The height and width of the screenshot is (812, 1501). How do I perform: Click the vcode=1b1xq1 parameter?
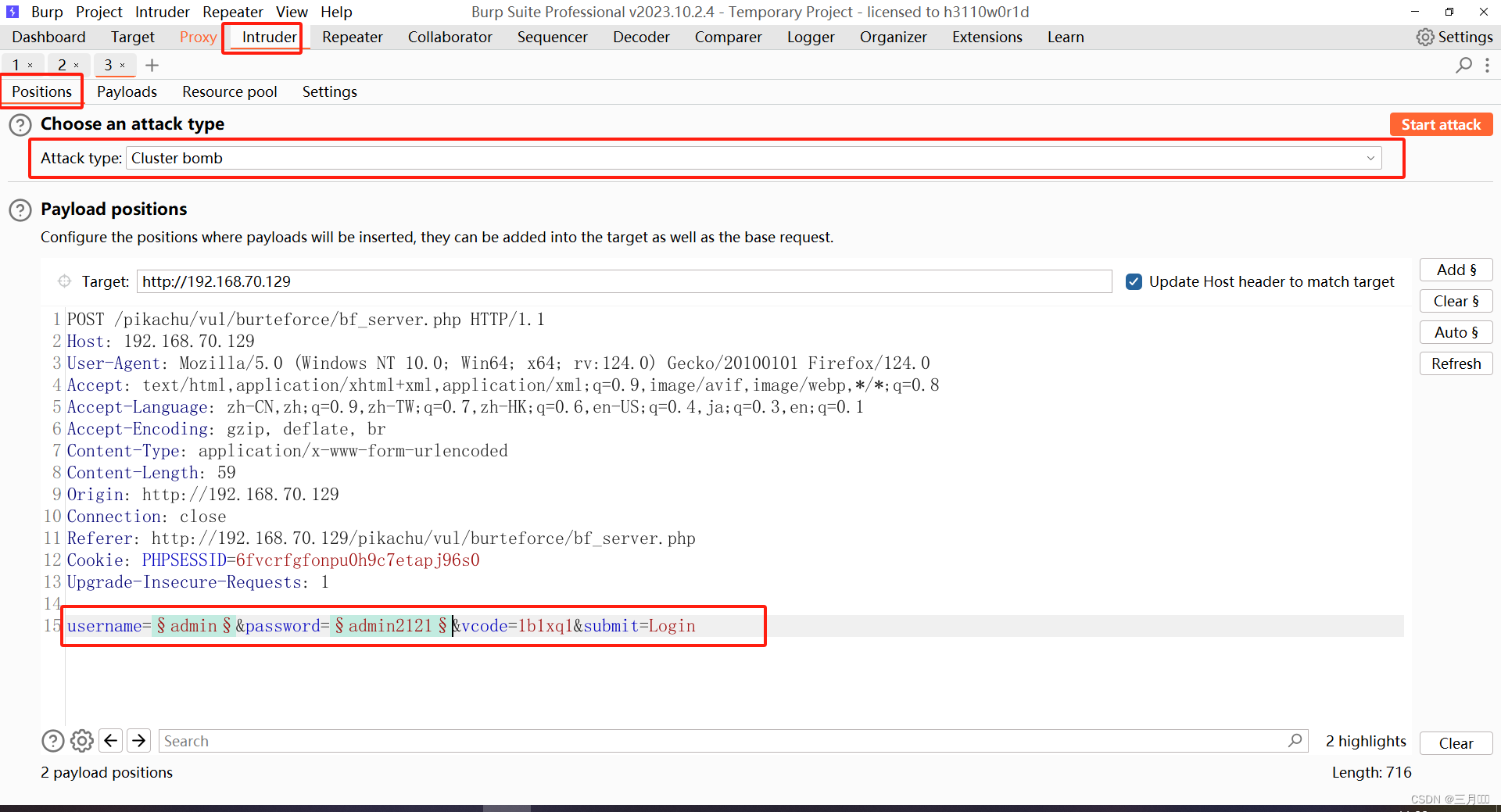coord(518,626)
